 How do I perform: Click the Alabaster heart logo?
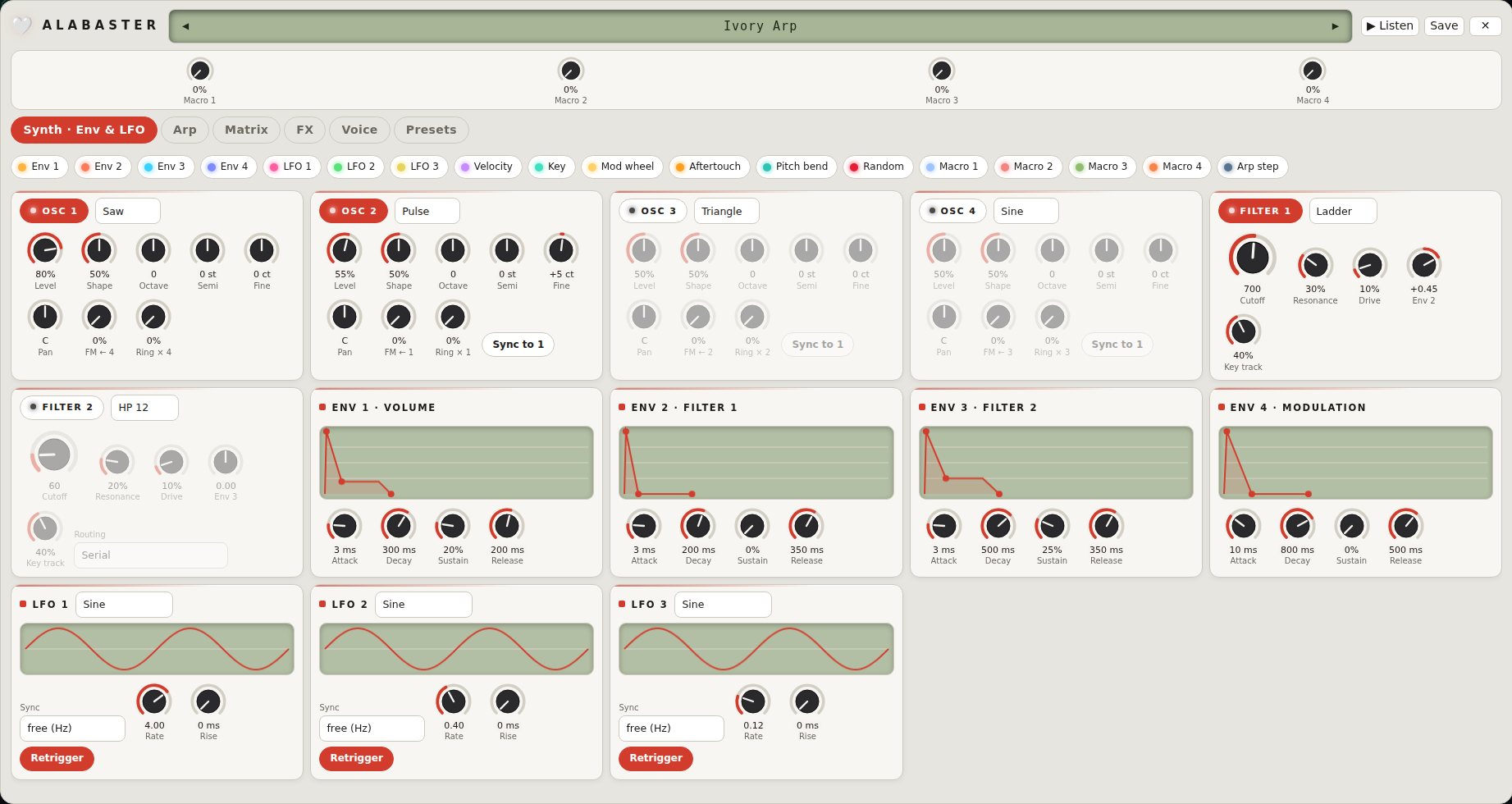pyautogui.click(x=22, y=25)
